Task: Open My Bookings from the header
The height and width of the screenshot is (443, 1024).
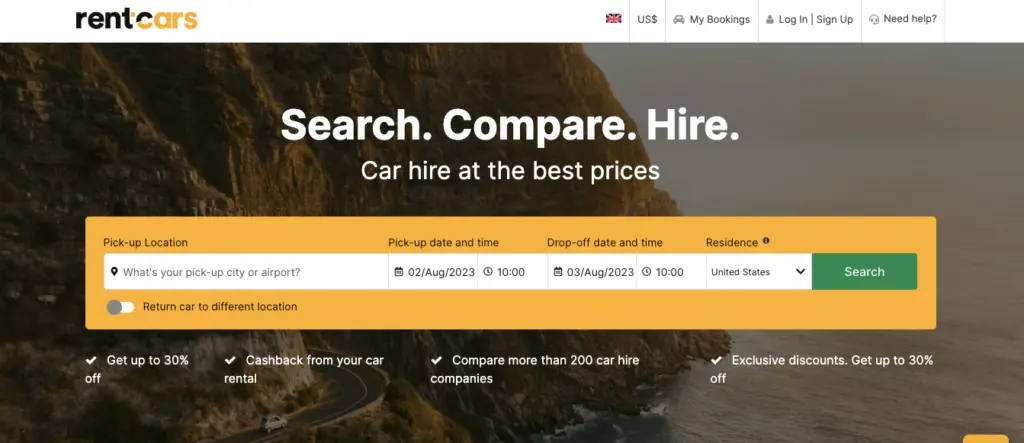Action: pyautogui.click(x=712, y=20)
